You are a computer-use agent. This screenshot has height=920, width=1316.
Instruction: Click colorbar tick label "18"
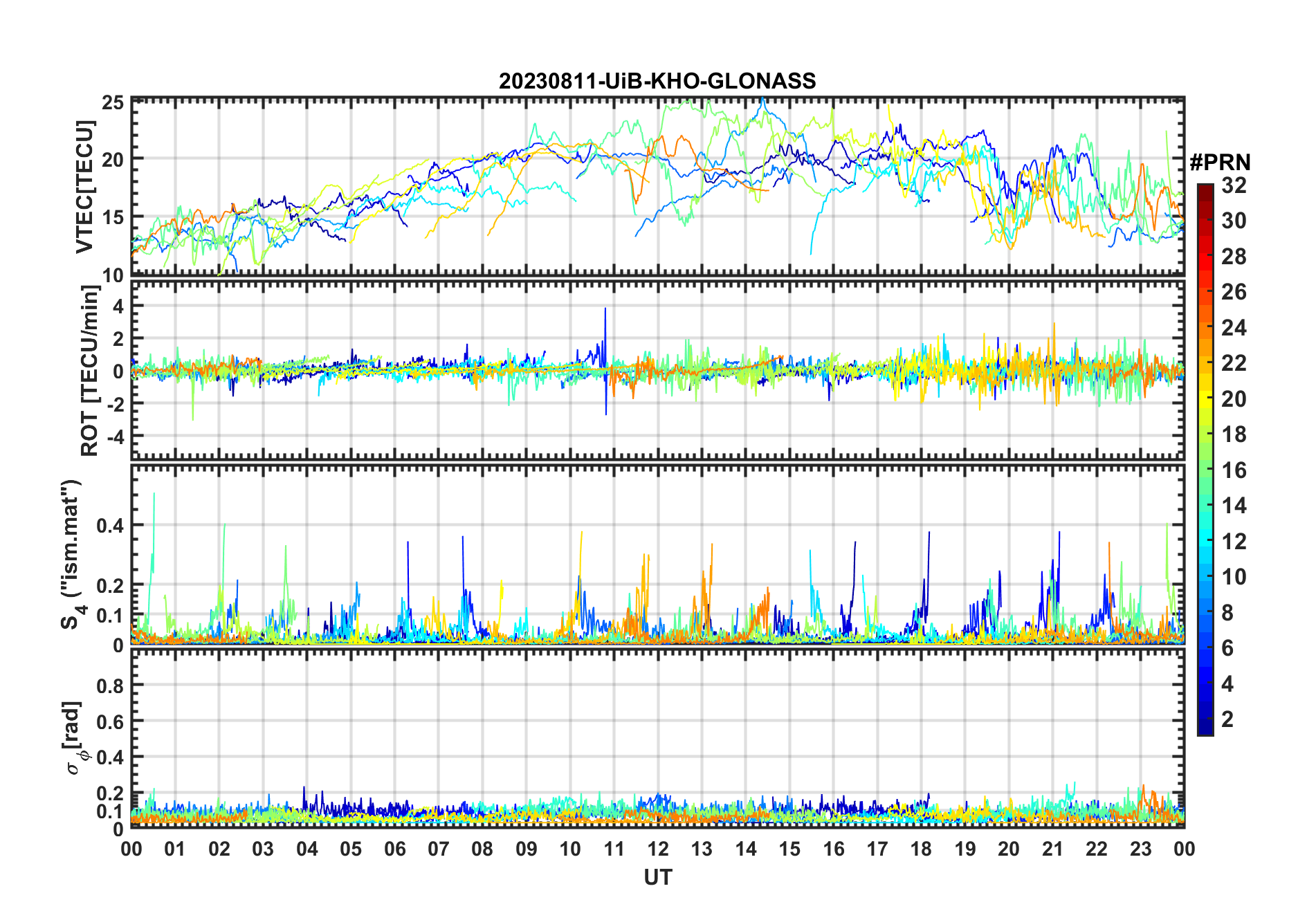tap(1234, 434)
